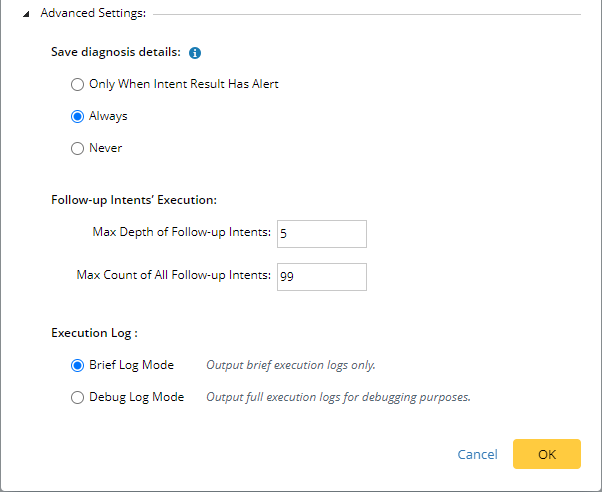
Task: Enable the Brief Log Mode radio button
Action: 77,365
